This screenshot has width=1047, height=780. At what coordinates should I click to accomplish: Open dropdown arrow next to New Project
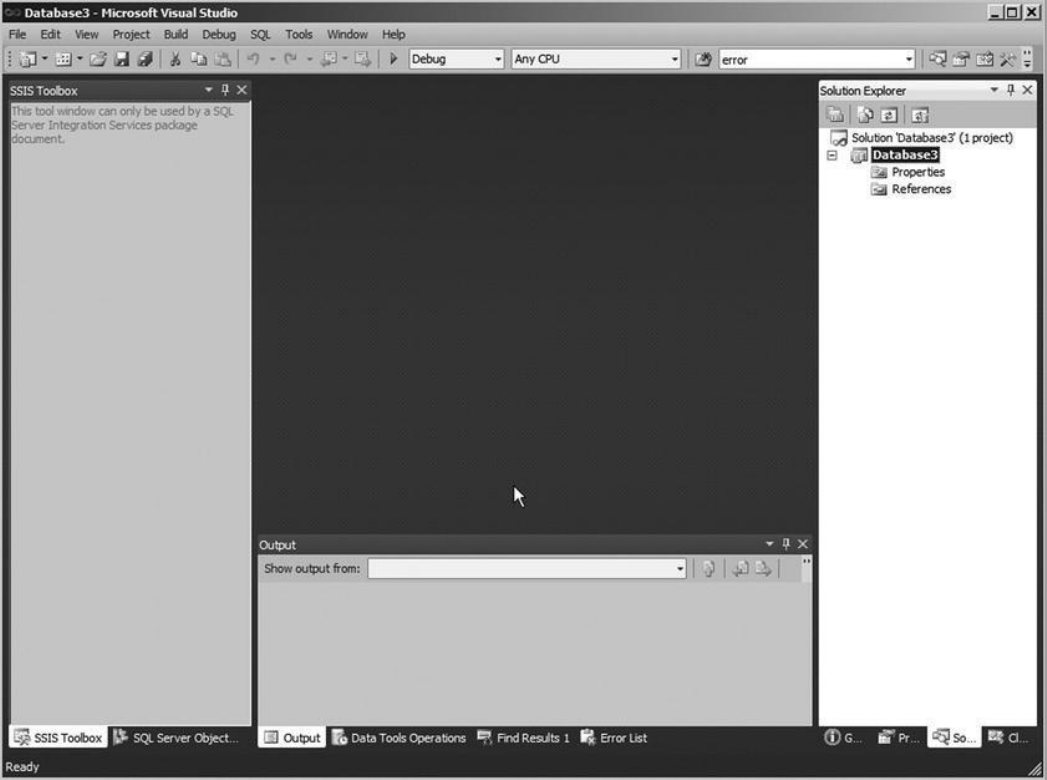[x=45, y=59]
